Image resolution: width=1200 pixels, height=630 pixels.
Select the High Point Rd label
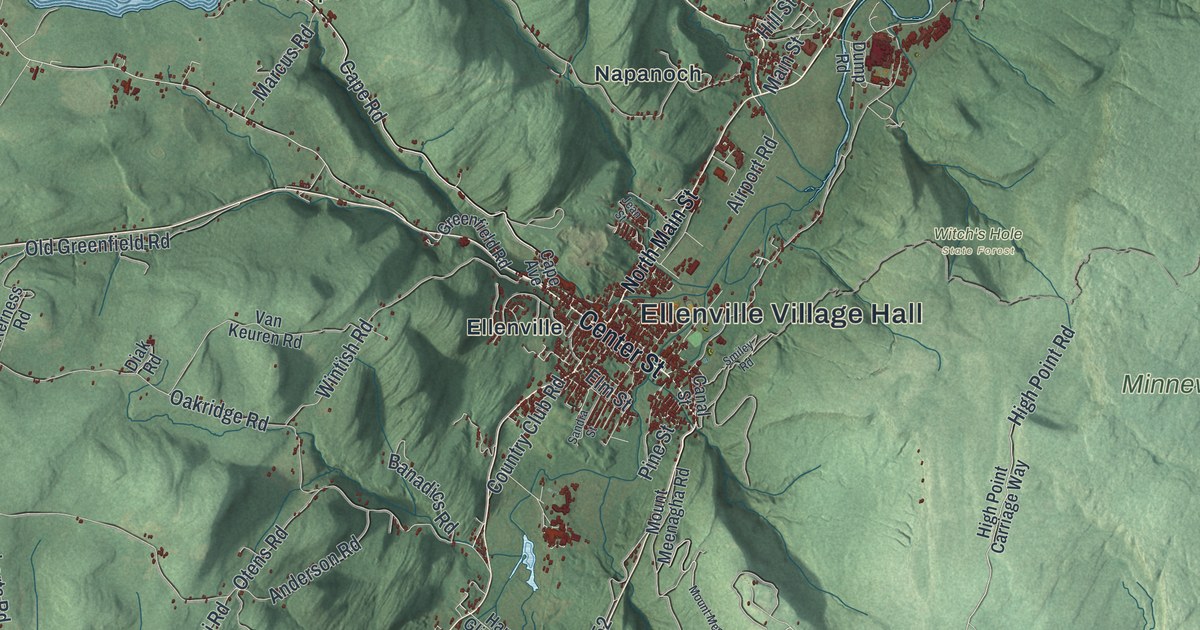point(1041,377)
